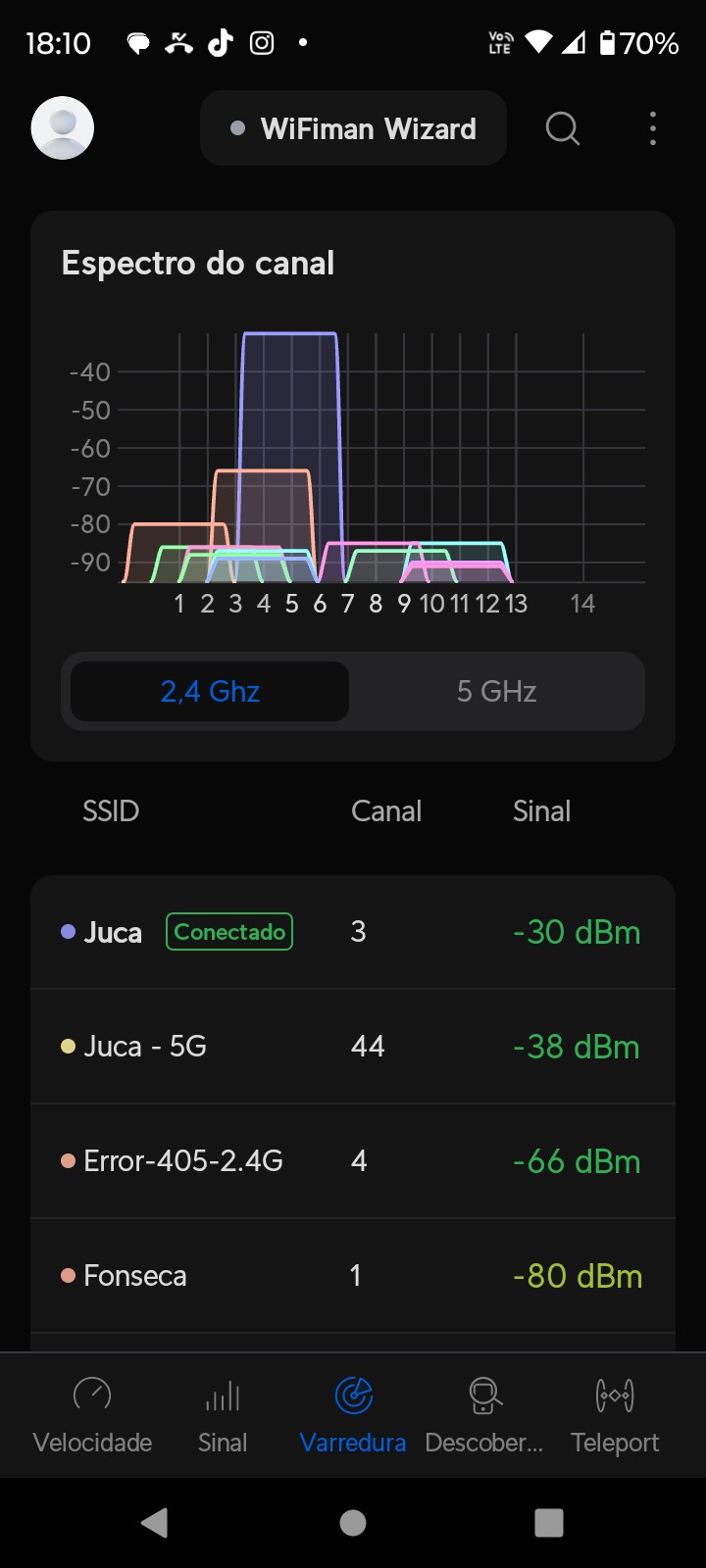Switch spectrum to the 2,4 GHz band
Viewport: 706px width, 1568px height.
click(x=210, y=692)
